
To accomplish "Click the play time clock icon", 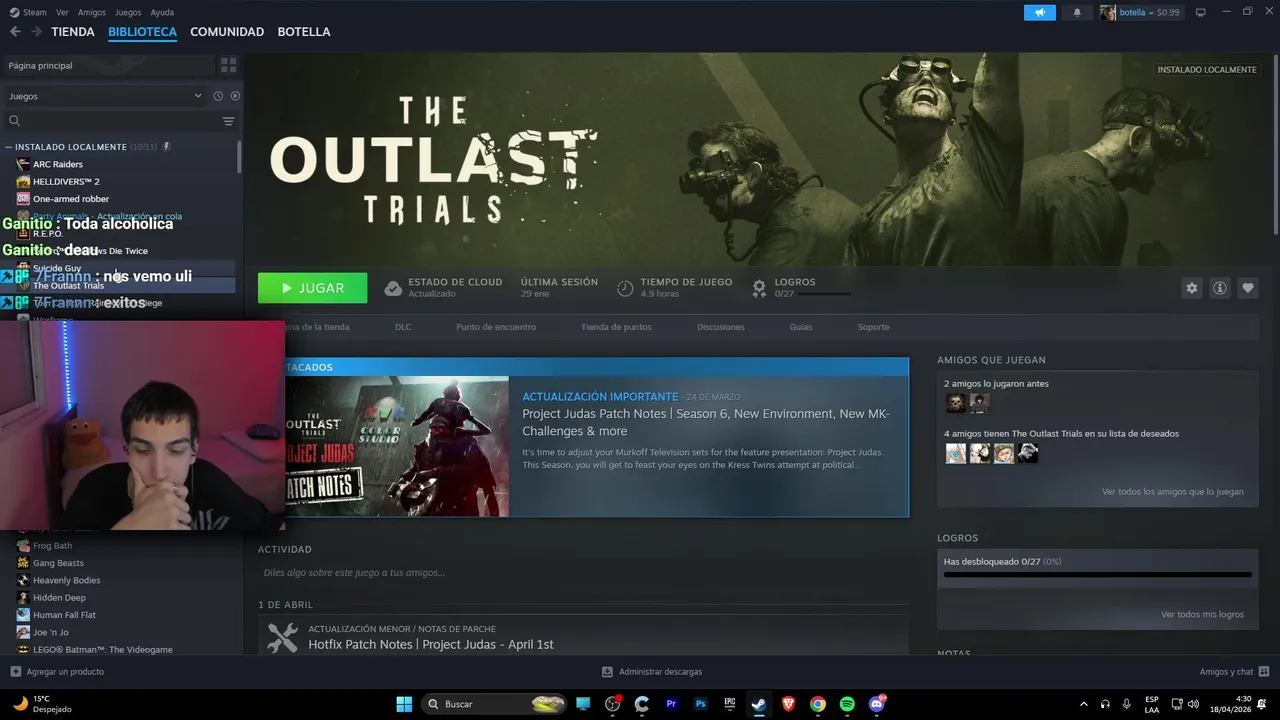I will [x=625, y=288].
